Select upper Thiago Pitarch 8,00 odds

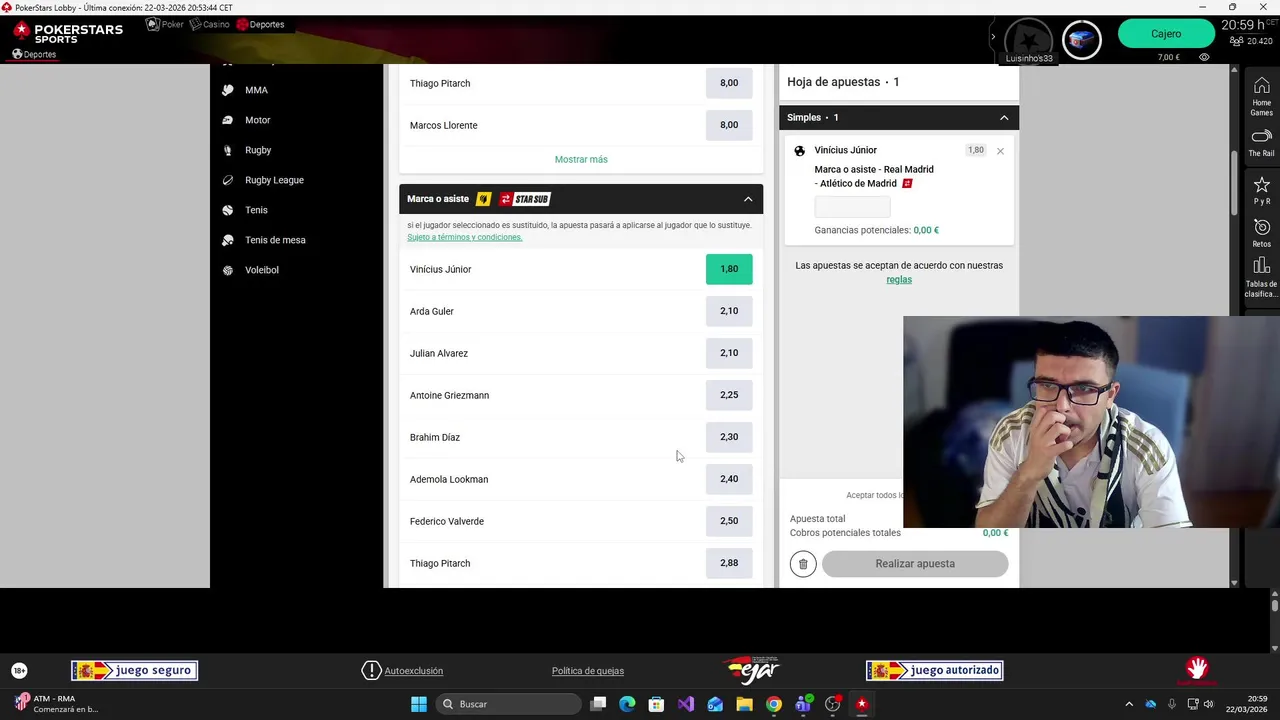tap(729, 83)
